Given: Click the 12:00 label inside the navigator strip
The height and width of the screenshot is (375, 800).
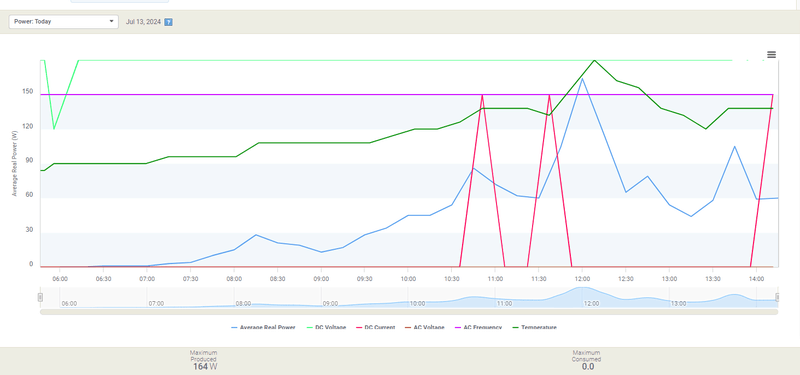Looking at the screenshot, I should (x=591, y=304).
